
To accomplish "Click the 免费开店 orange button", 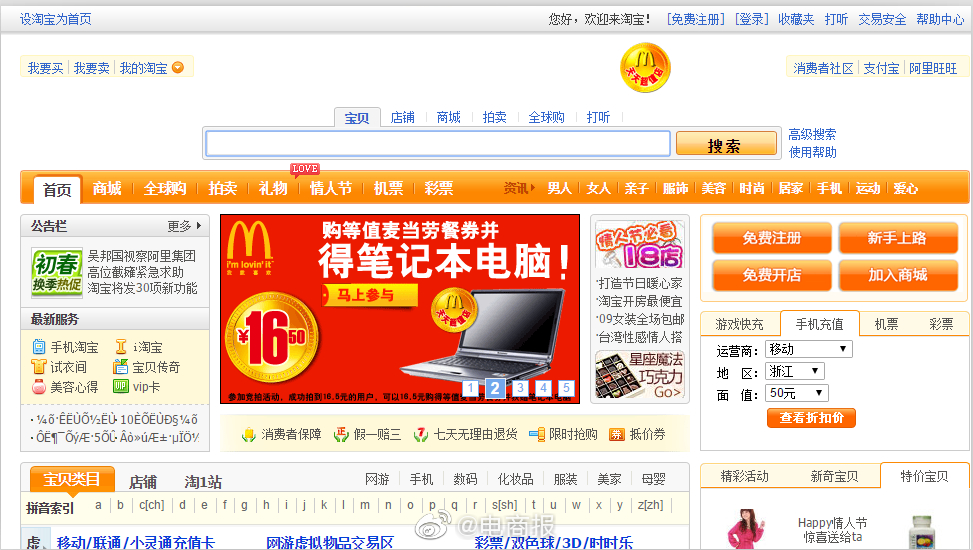I will pyautogui.click(x=772, y=276).
